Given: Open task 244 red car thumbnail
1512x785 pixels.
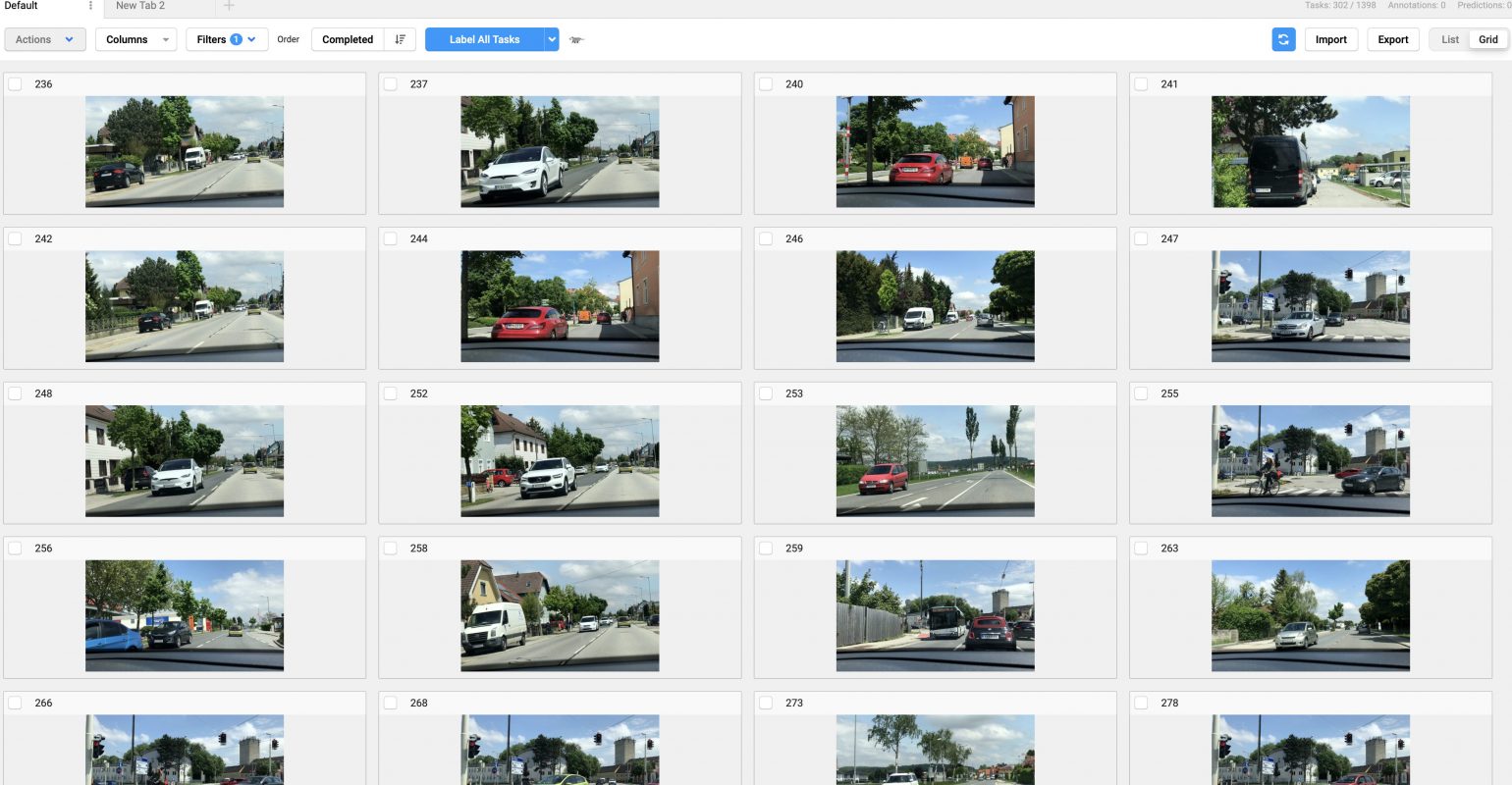Looking at the screenshot, I should [560, 306].
